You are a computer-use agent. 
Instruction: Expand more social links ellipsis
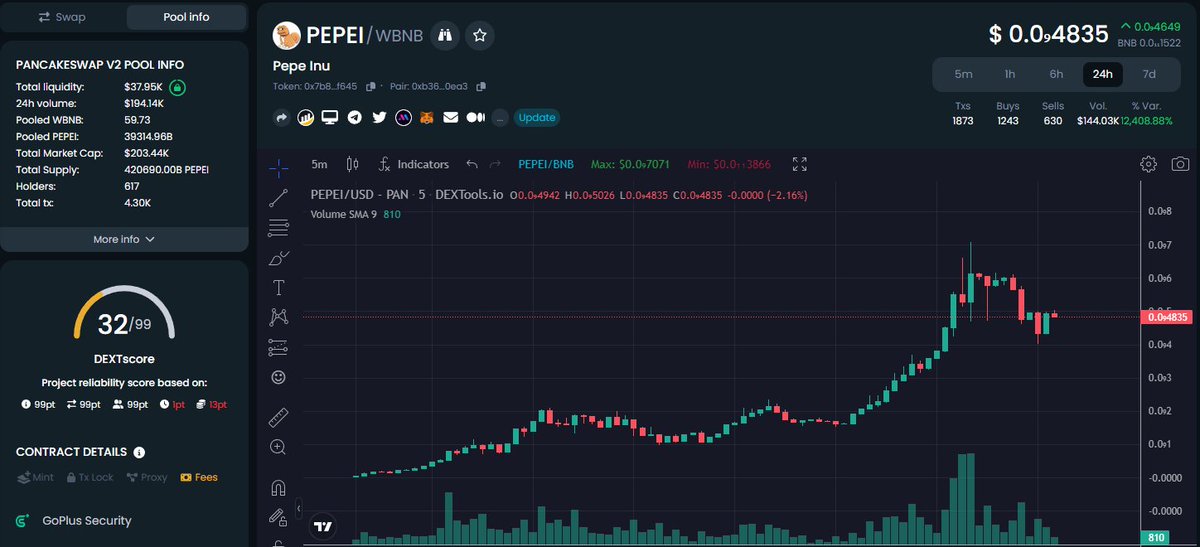[500, 118]
